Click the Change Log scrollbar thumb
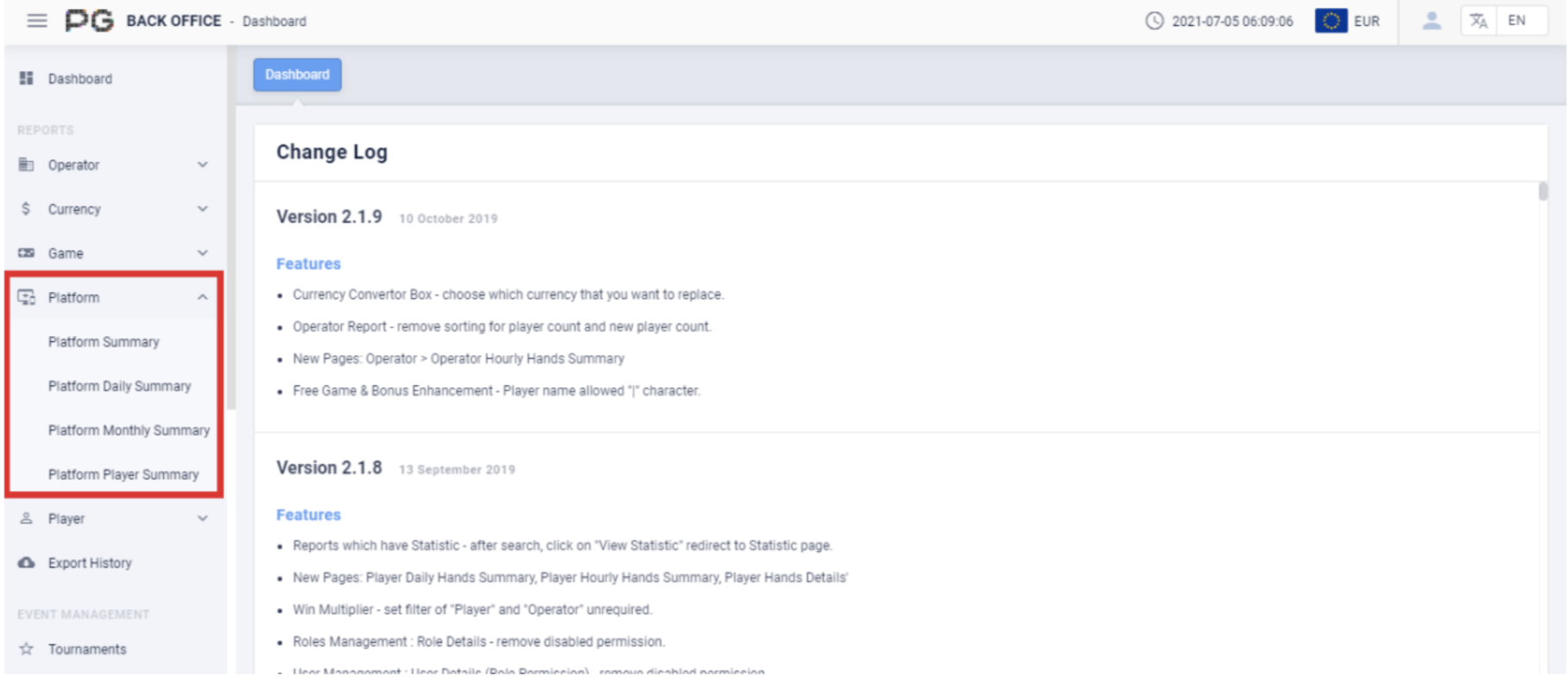The width and height of the screenshot is (1568, 679). [1542, 191]
